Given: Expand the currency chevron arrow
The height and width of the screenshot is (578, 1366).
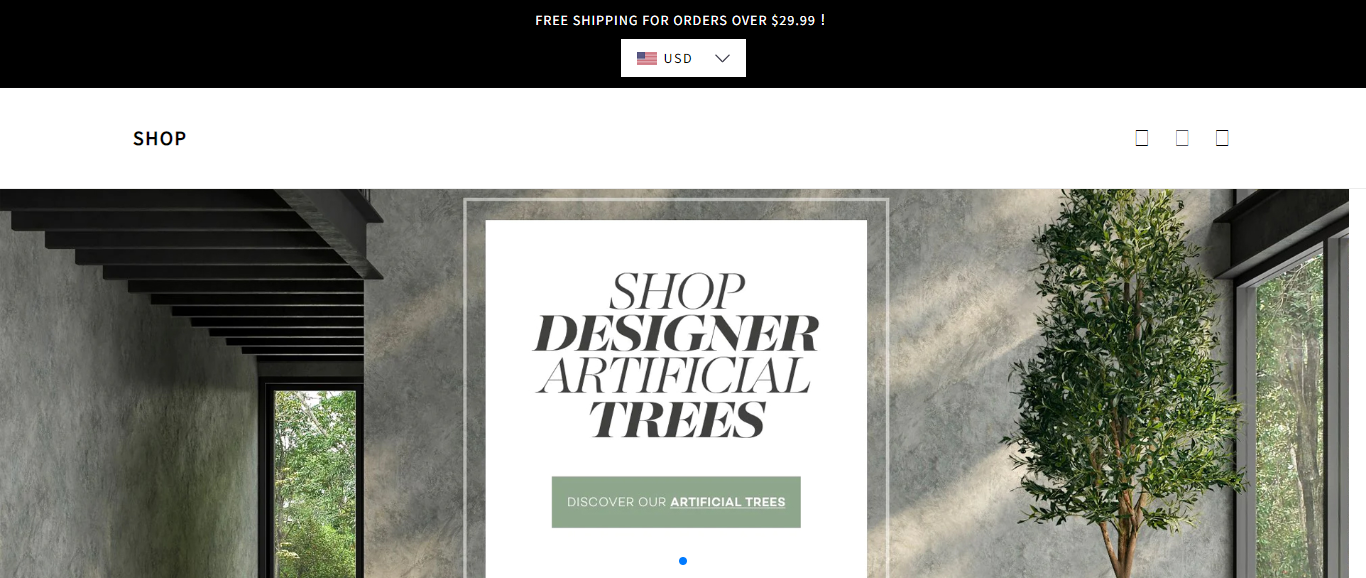Looking at the screenshot, I should pos(723,58).
